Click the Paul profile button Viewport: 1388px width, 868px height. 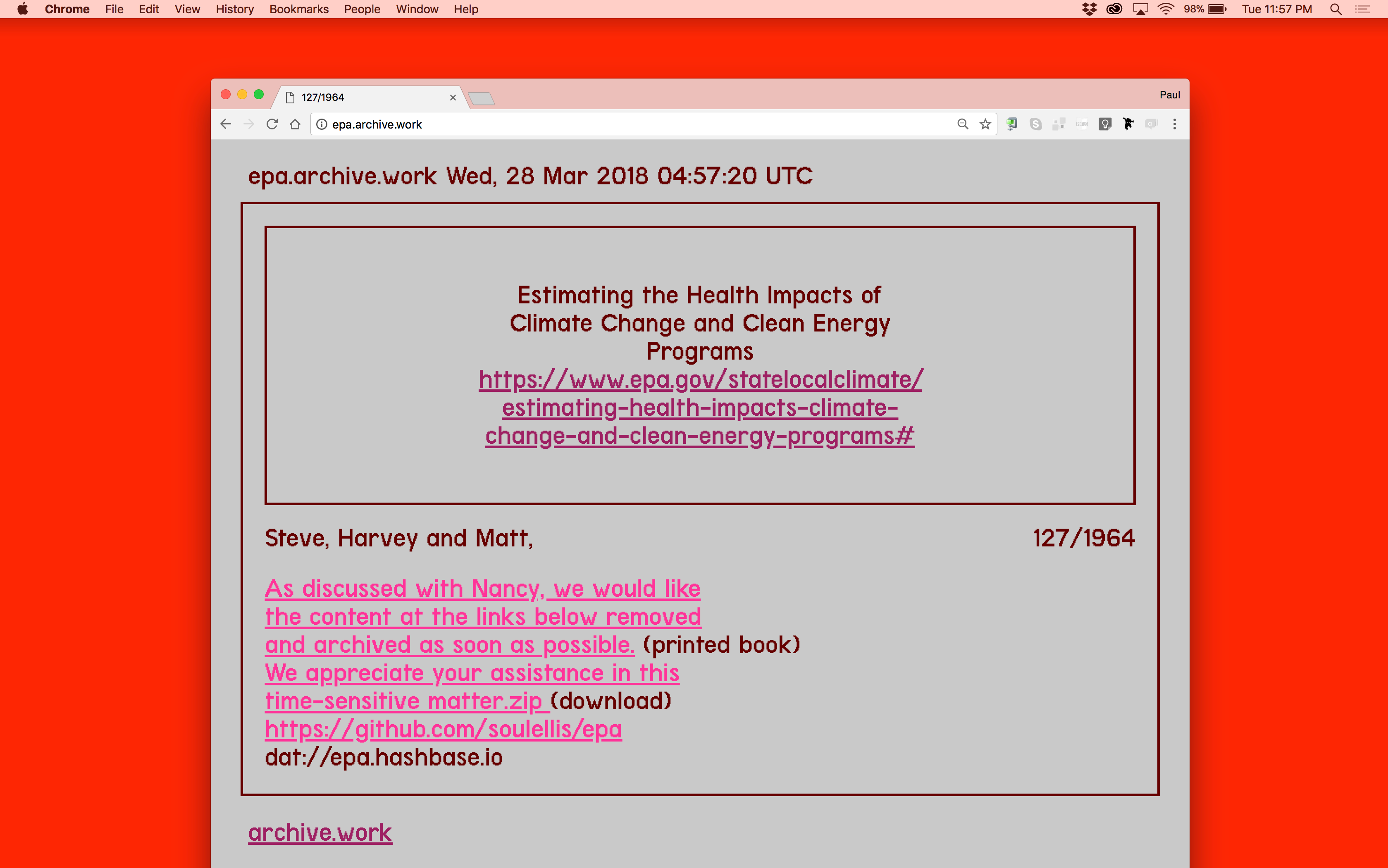[x=1169, y=95]
